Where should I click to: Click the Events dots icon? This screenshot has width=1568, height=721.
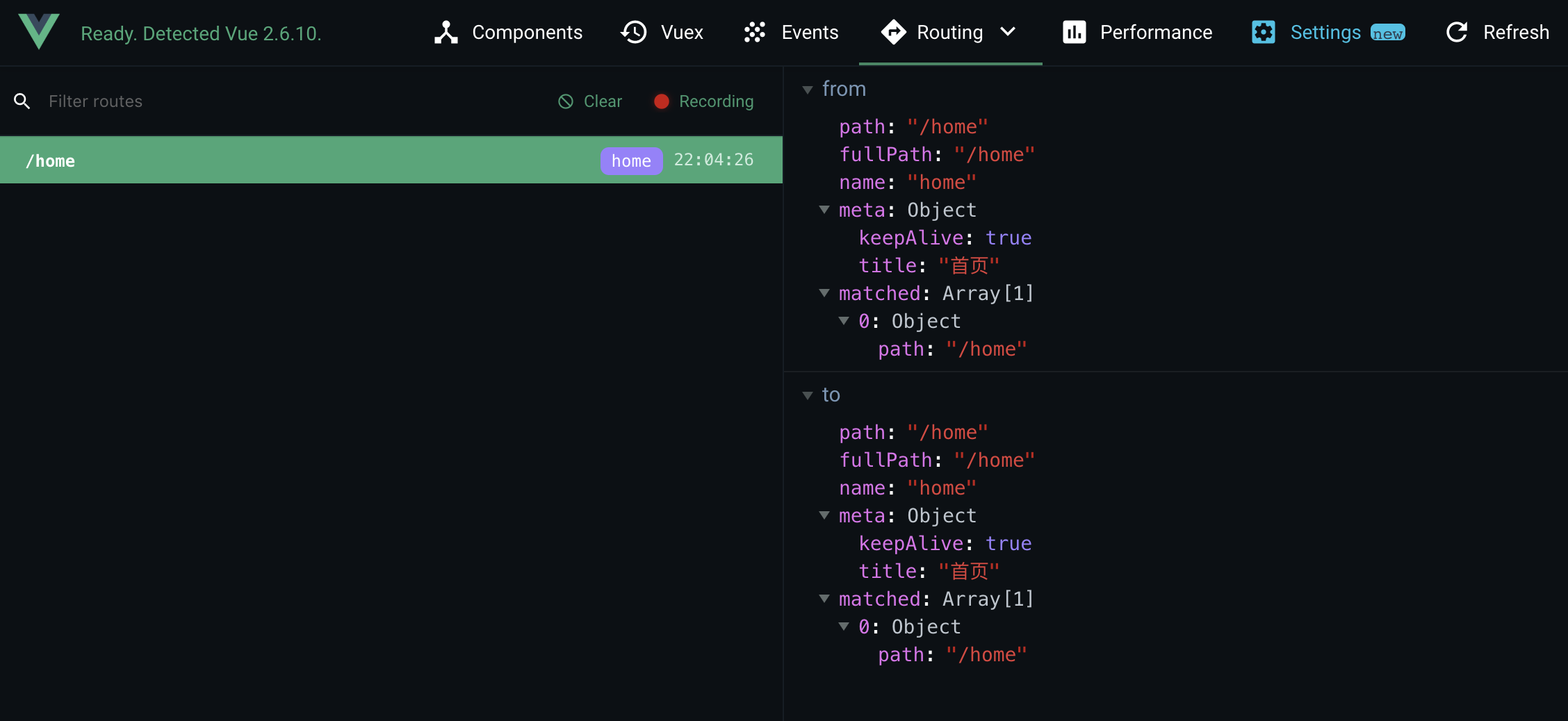[x=755, y=33]
